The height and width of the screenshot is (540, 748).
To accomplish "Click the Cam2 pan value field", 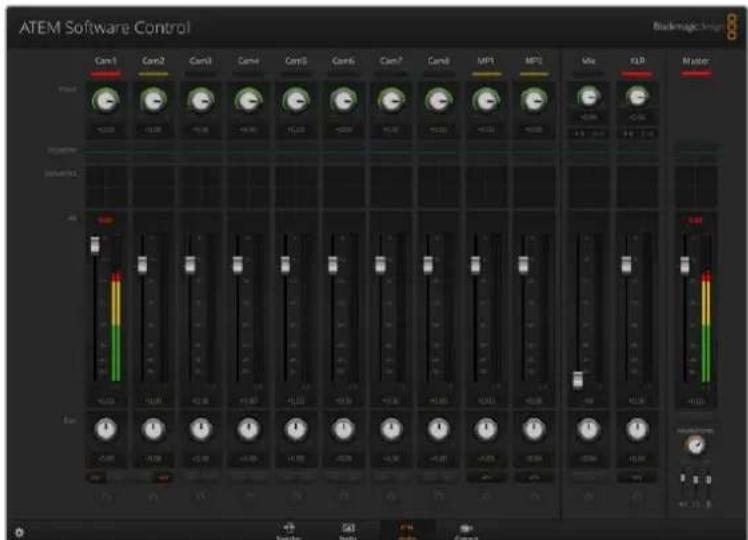I will (x=153, y=459).
